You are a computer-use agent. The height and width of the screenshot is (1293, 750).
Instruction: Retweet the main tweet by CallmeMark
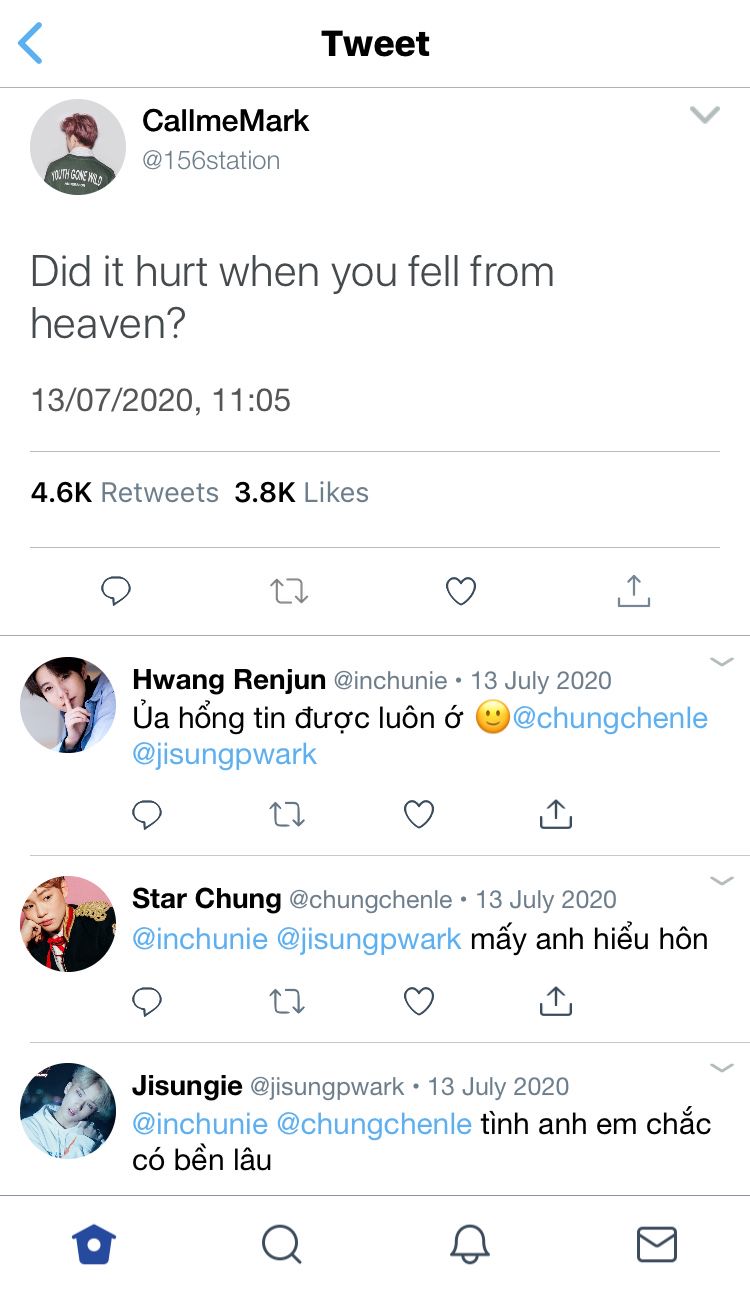(289, 592)
